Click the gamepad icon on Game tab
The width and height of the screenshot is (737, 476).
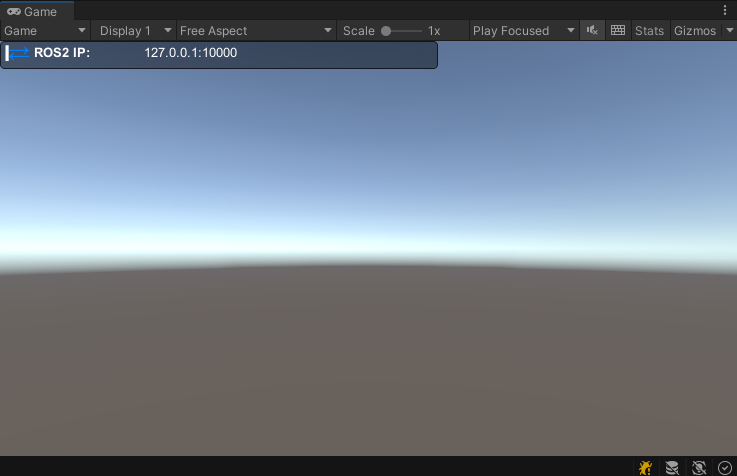pyautogui.click(x=14, y=11)
